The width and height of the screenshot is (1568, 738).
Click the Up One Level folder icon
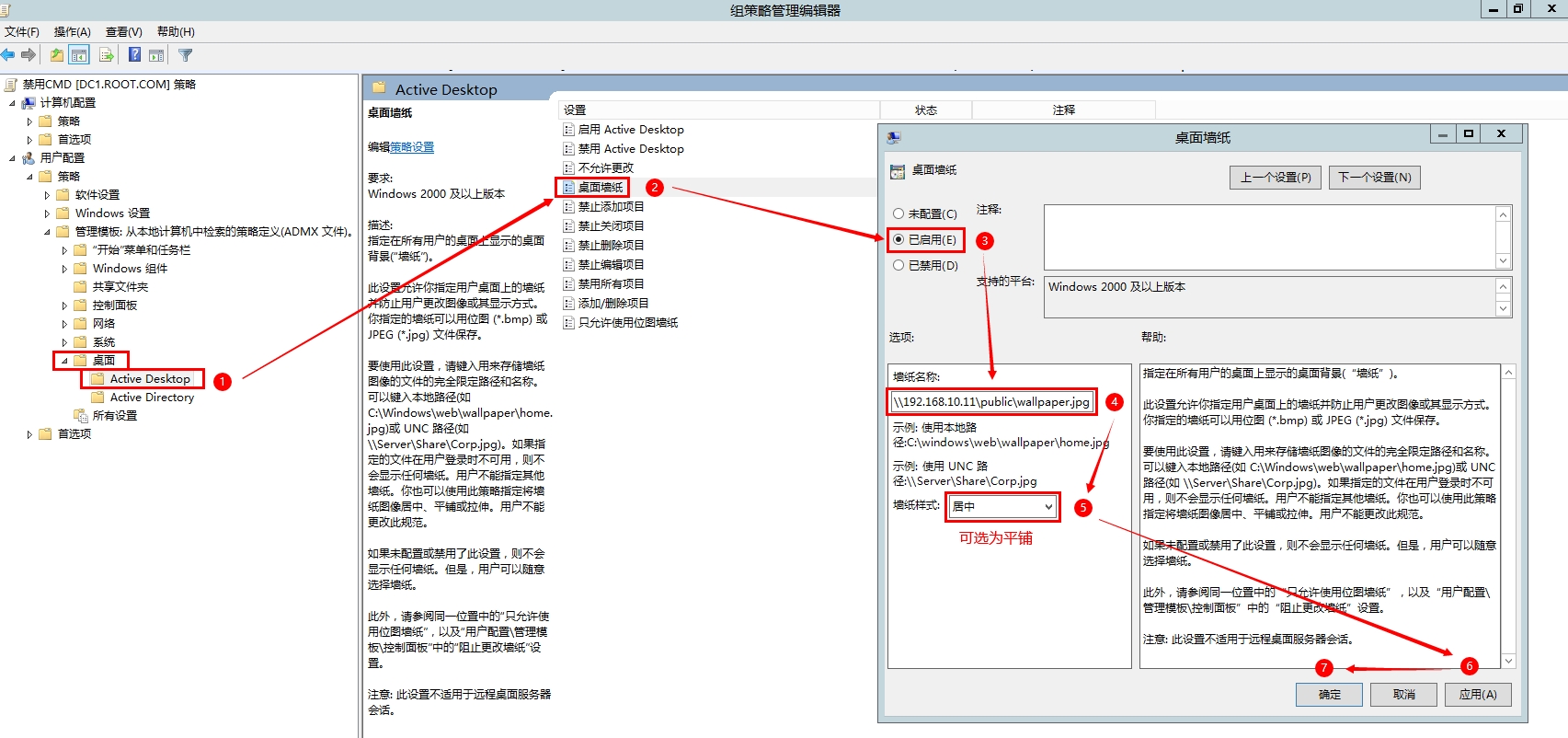[57, 55]
